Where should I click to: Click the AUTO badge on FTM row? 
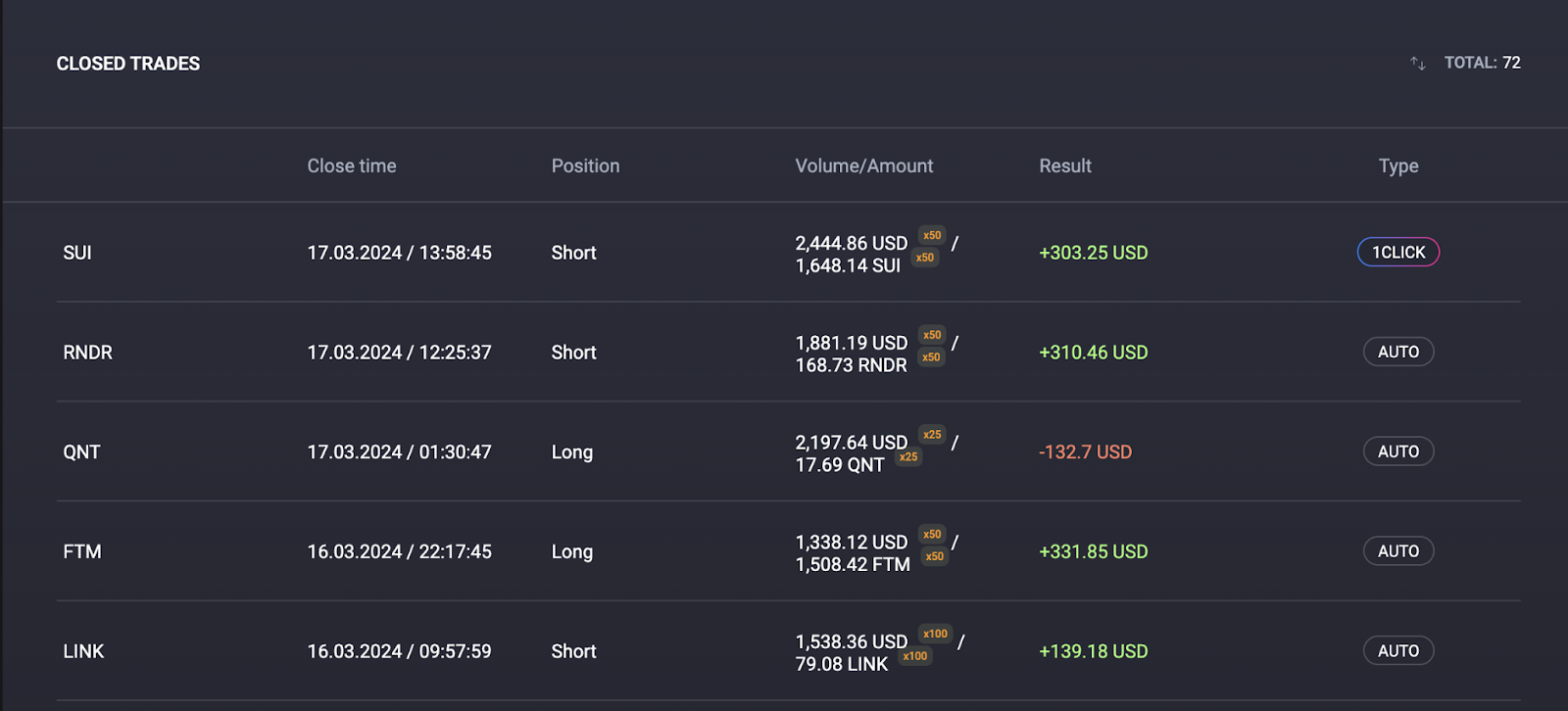[1397, 551]
